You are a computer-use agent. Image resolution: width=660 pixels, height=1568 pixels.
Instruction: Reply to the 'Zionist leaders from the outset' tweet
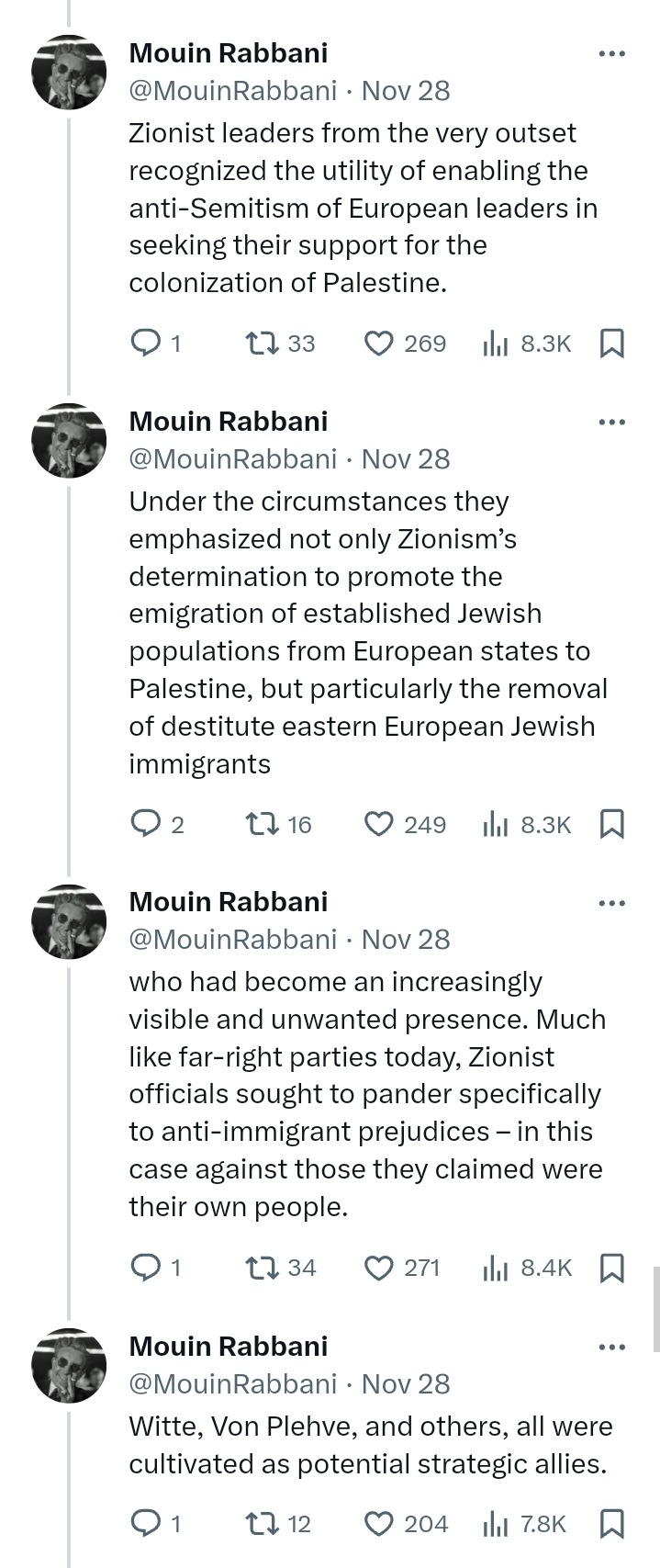pos(146,344)
